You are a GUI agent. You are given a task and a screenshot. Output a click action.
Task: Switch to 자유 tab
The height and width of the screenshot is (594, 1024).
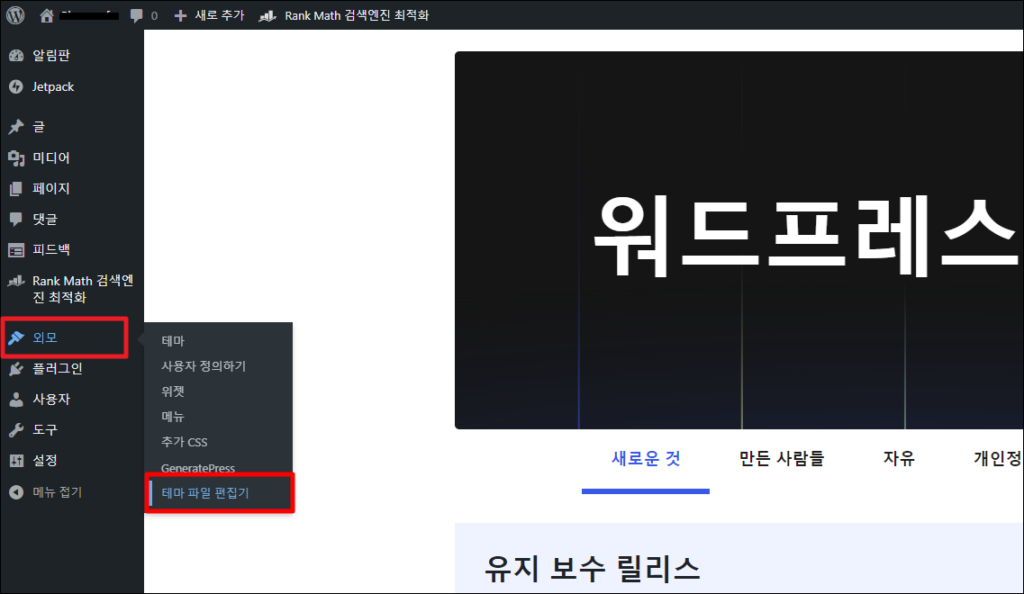899,459
